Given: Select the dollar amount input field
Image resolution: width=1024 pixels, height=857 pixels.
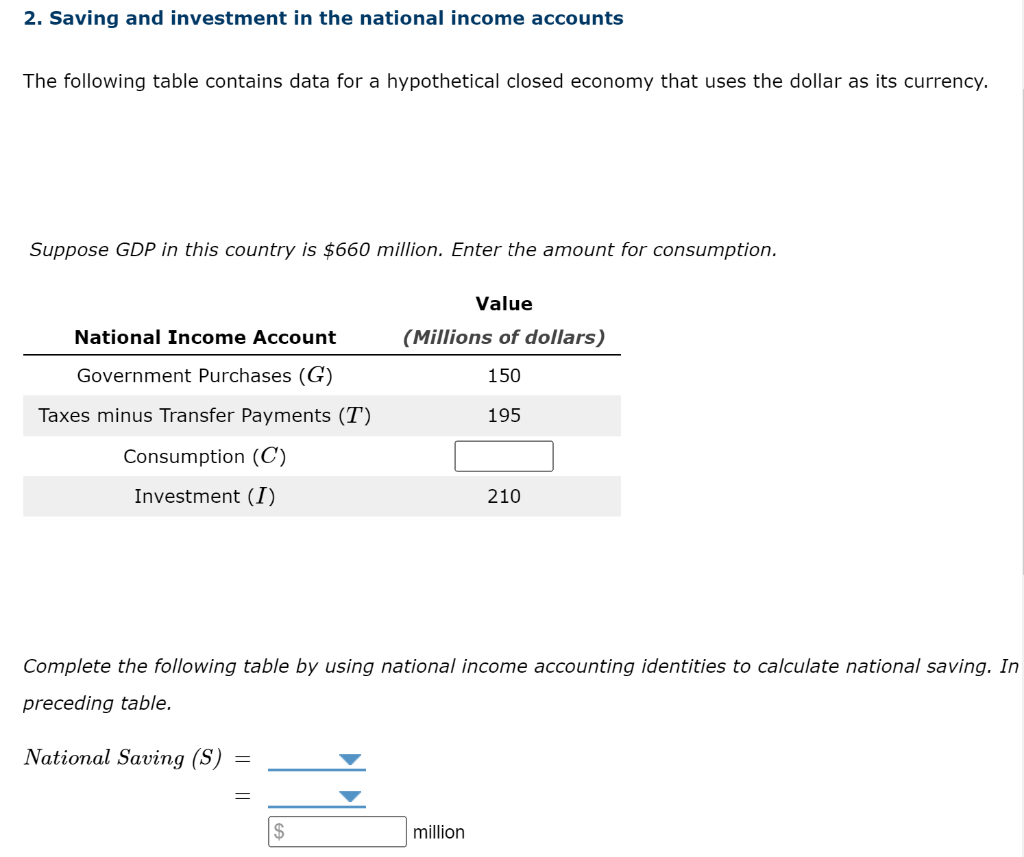Looking at the screenshot, I should tap(336, 831).
